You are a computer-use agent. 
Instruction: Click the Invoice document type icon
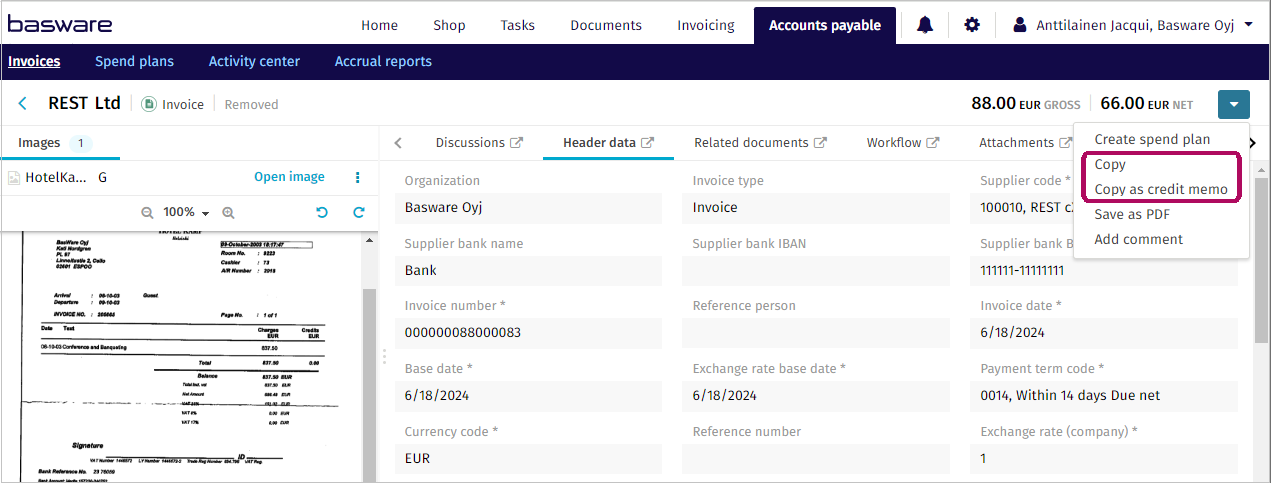149,104
